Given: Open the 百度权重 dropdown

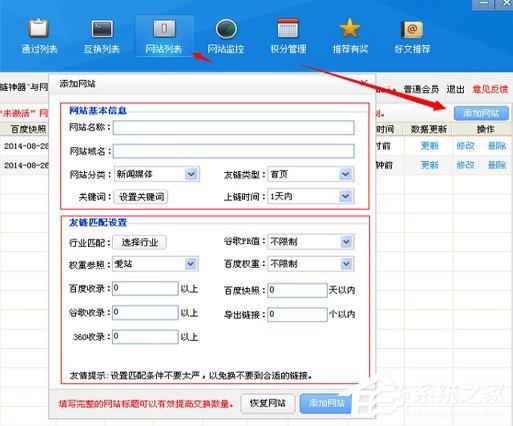Looking at the screenshot, I should tap(311, 264).
